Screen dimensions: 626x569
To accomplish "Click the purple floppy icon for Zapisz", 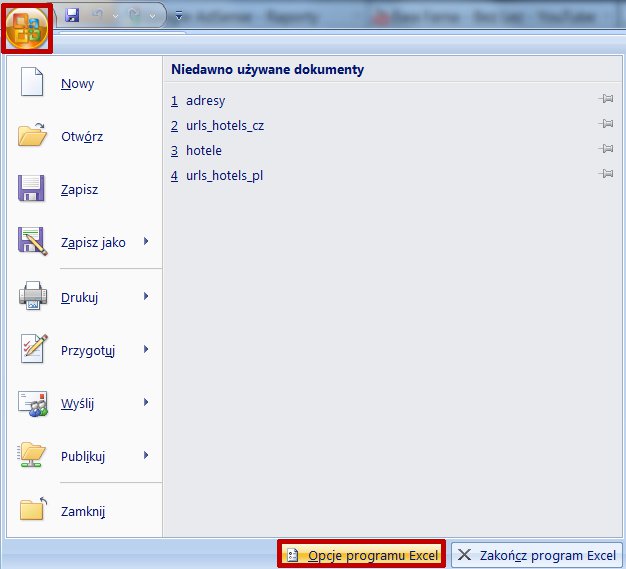I will tap(31, 188).
